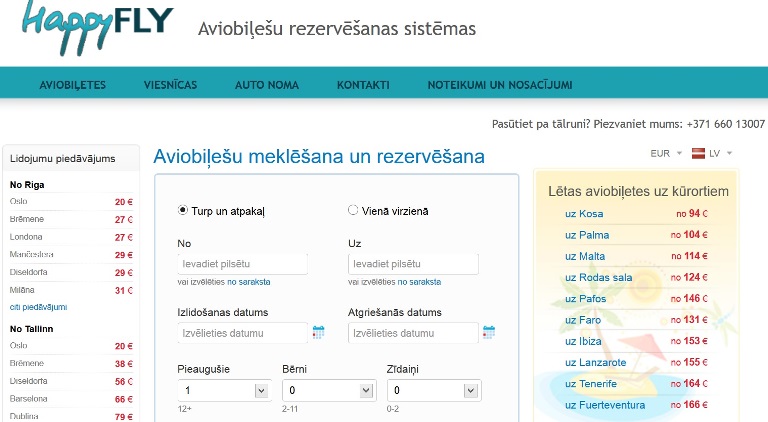Select the Vienā virzienā option
768x422 pixels.
pos(353,211)
